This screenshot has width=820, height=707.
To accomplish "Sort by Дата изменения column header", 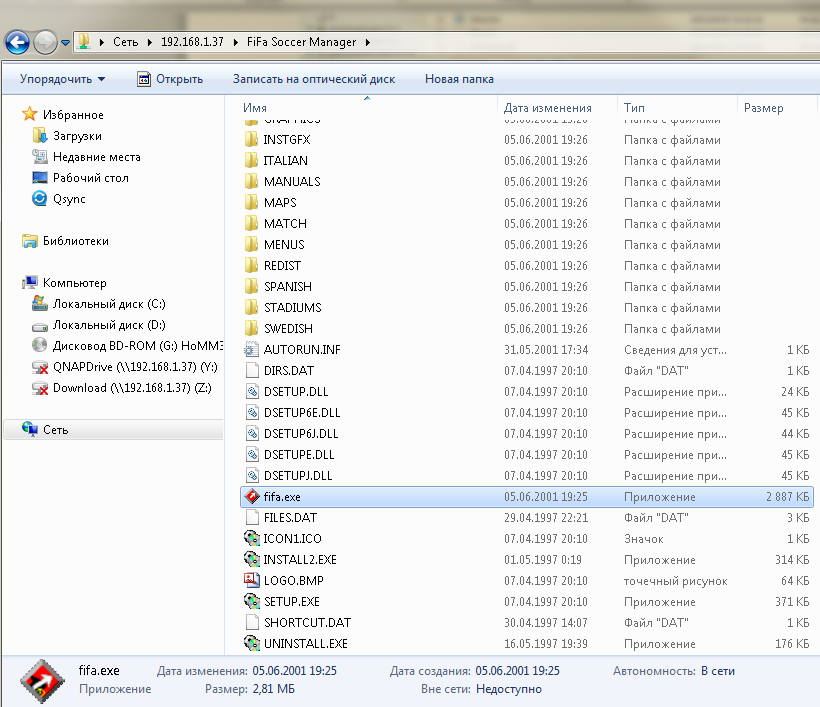I will point(548,108).
